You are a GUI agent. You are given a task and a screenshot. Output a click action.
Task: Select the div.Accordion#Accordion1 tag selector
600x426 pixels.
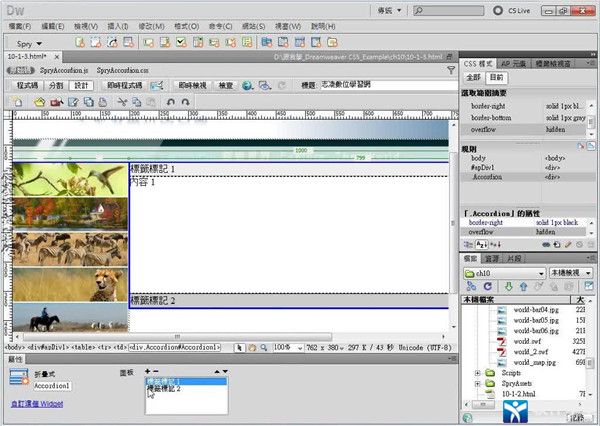pos(174,348)
